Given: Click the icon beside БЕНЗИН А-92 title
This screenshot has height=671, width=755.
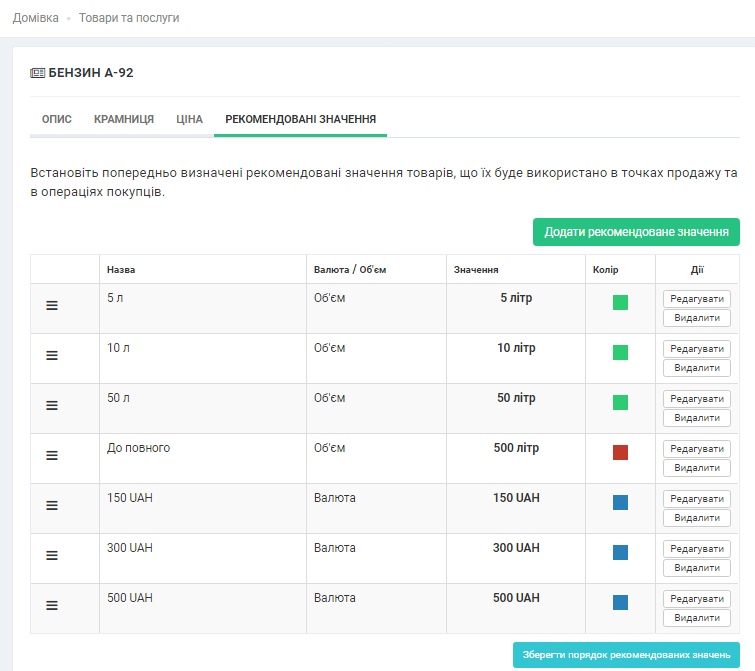Looking at the screenshot, I should pos(37,73).
